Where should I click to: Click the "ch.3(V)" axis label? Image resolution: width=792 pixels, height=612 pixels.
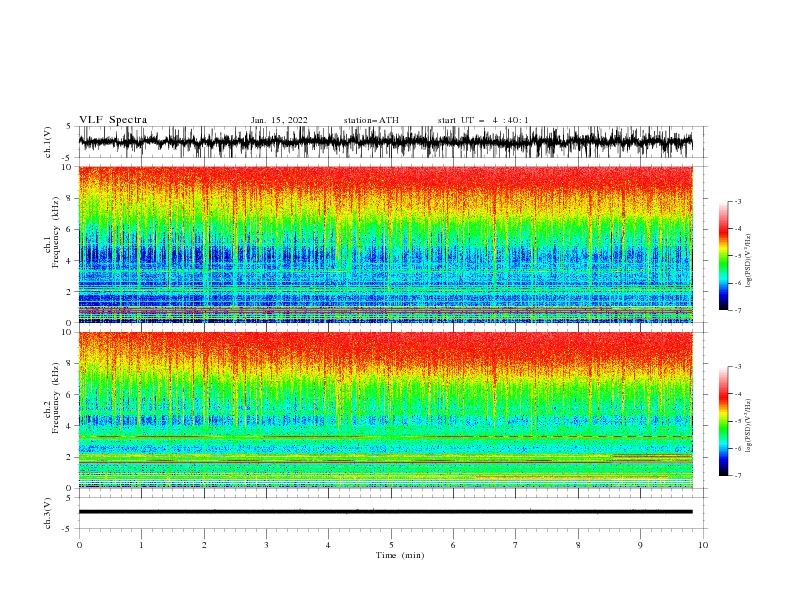pyautogui.click(x=48, y=513)
